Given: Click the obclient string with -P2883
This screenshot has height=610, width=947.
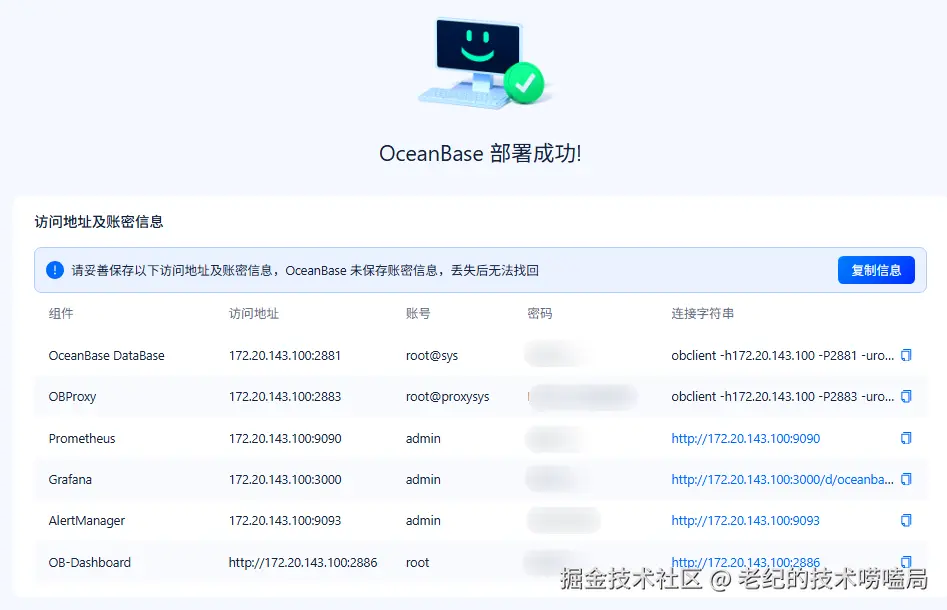Looking at the screenshot, I should coord(782,397).
